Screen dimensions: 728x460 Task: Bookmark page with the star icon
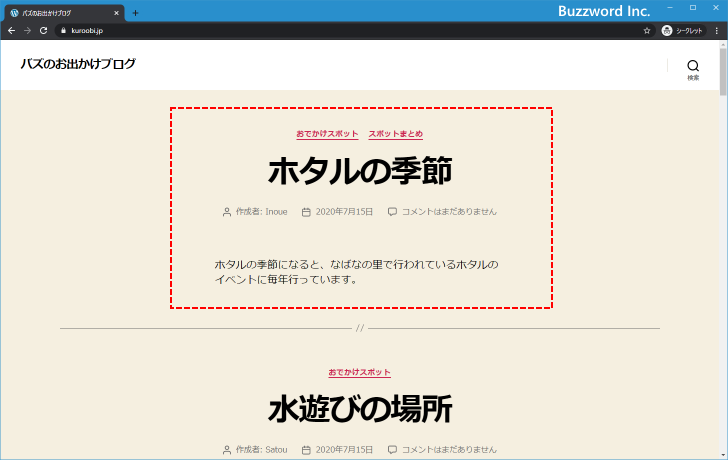[x=647, y=31]
